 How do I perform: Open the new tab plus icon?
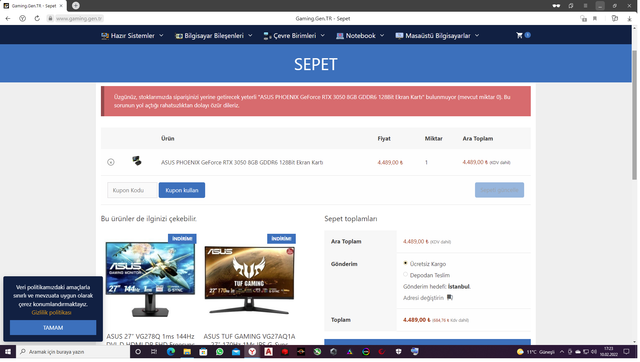tap(76, 6)
